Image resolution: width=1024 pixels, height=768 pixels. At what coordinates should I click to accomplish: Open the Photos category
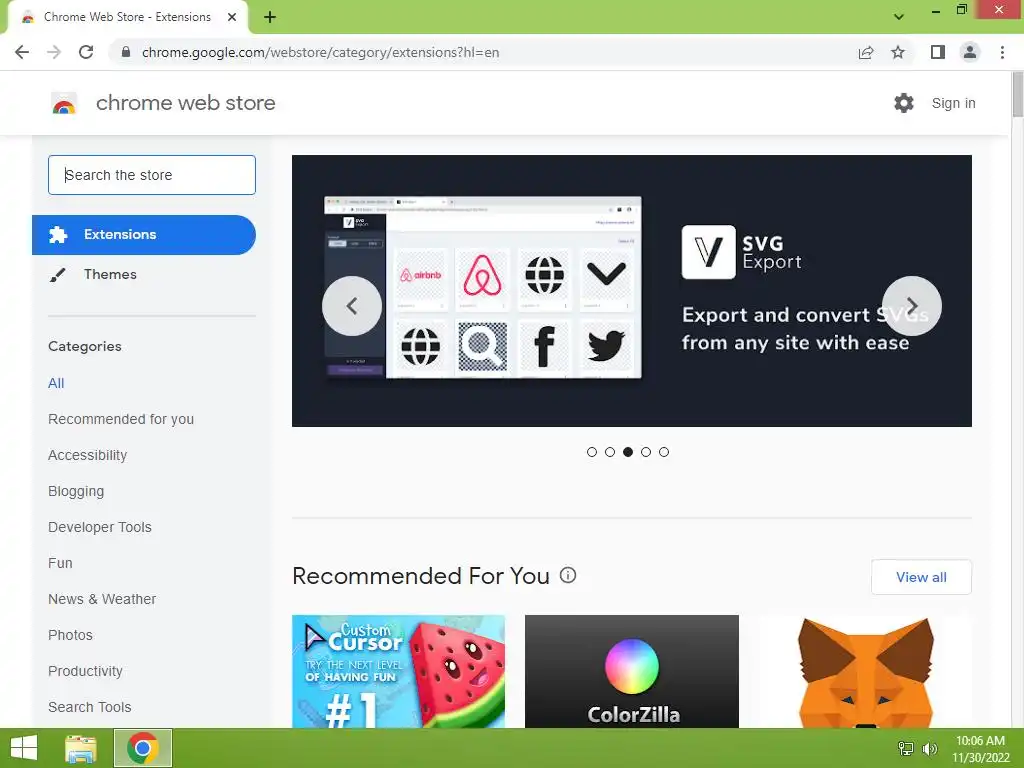click(71, 635)
